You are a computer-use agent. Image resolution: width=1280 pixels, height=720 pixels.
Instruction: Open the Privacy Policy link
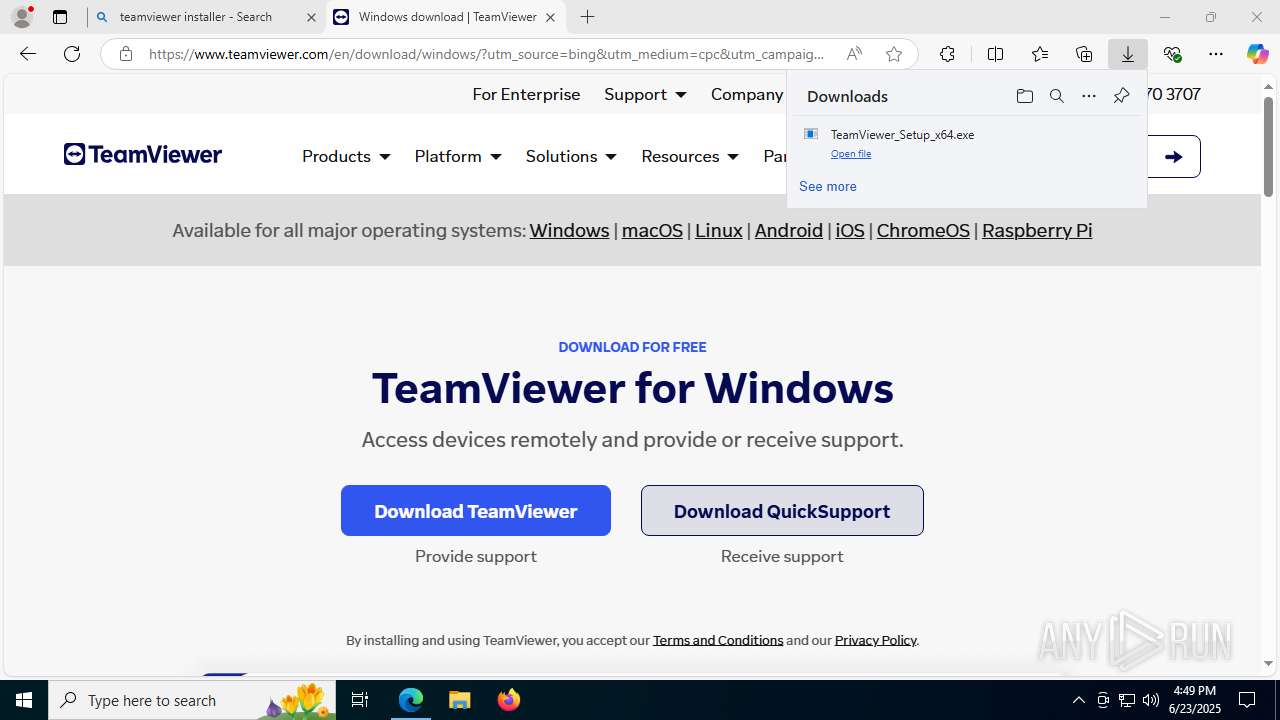click(x=875, y=640)
